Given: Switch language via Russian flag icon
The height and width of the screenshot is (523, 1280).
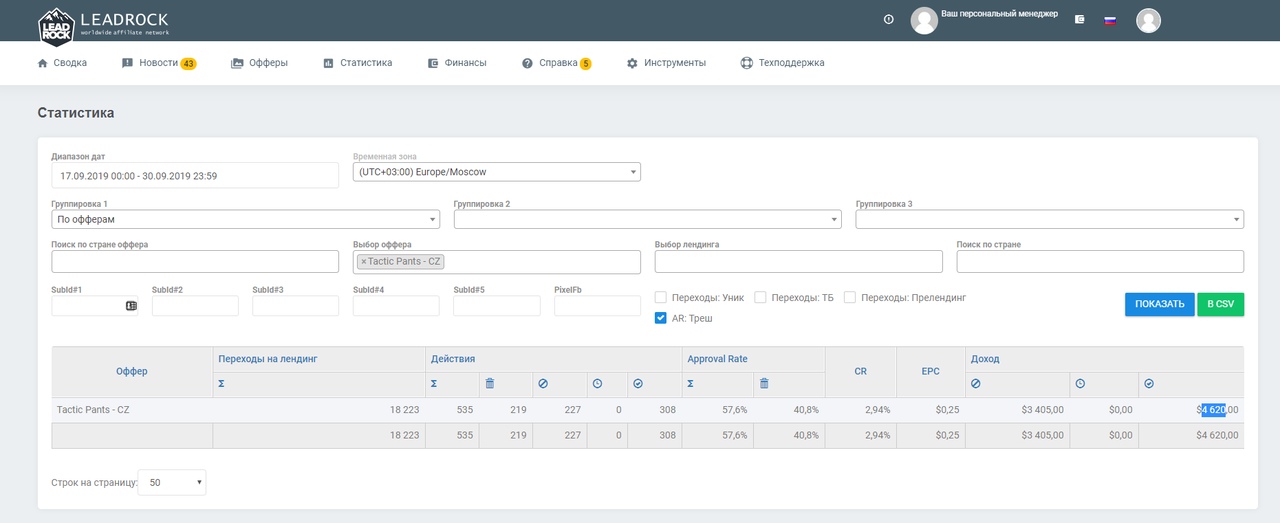Looking at the screenshot, I should tap(1110, 19).
